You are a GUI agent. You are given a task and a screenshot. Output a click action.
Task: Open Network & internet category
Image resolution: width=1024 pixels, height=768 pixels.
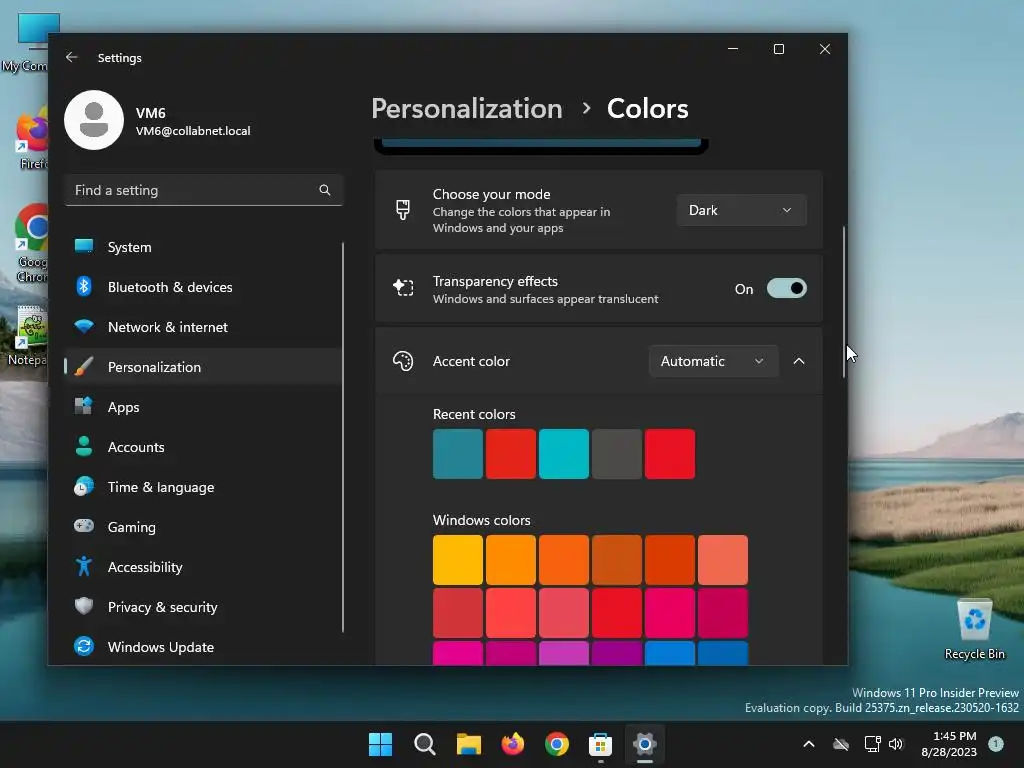point(203,327)
